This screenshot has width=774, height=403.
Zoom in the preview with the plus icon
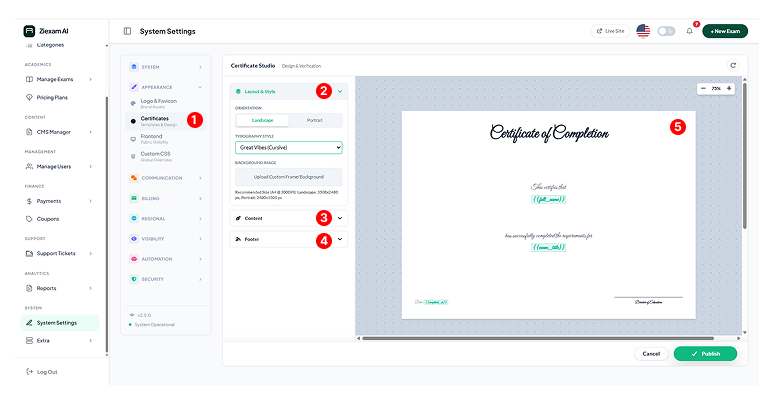point(729,89)
